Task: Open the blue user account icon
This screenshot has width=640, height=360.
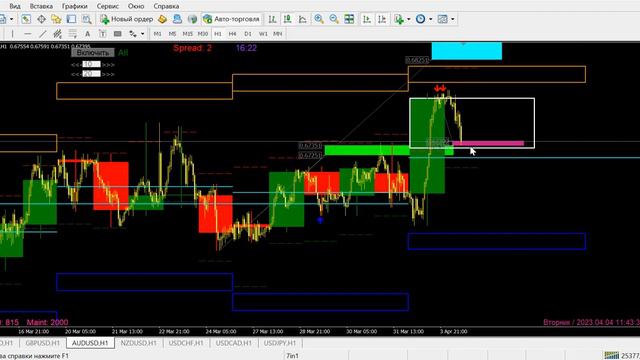Action: pos(177,19)
